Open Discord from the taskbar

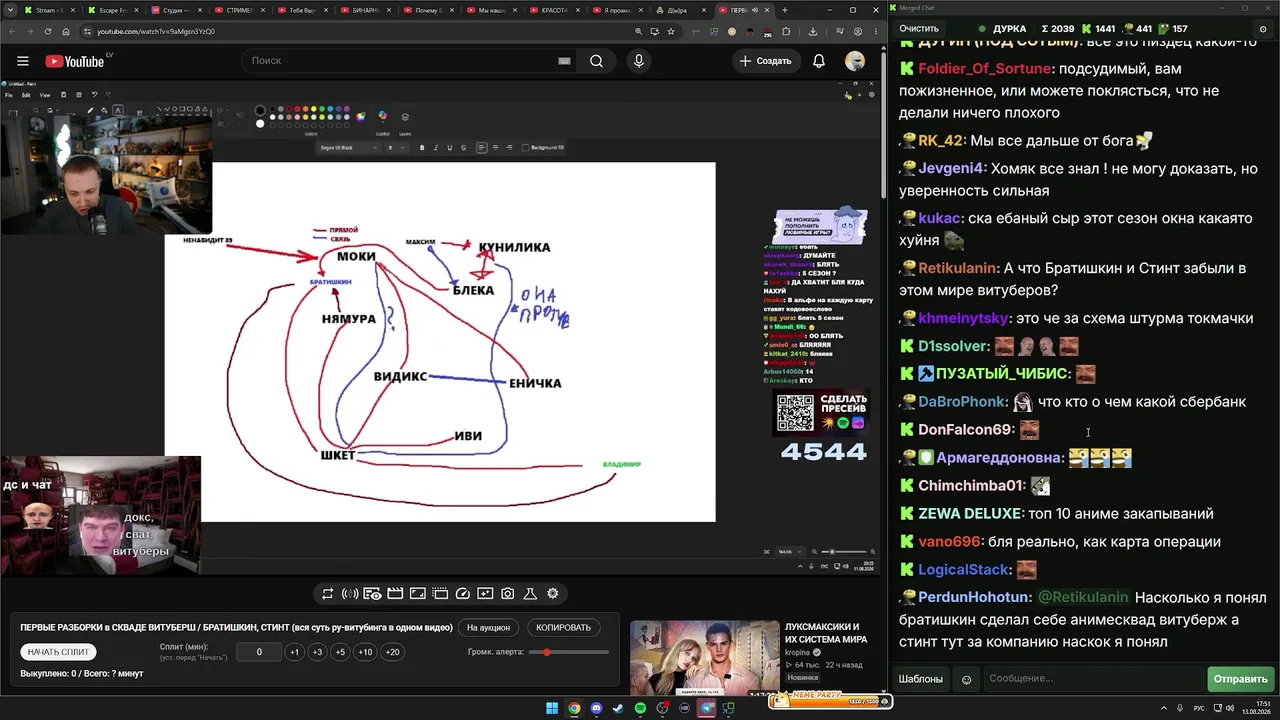(597, 709)
